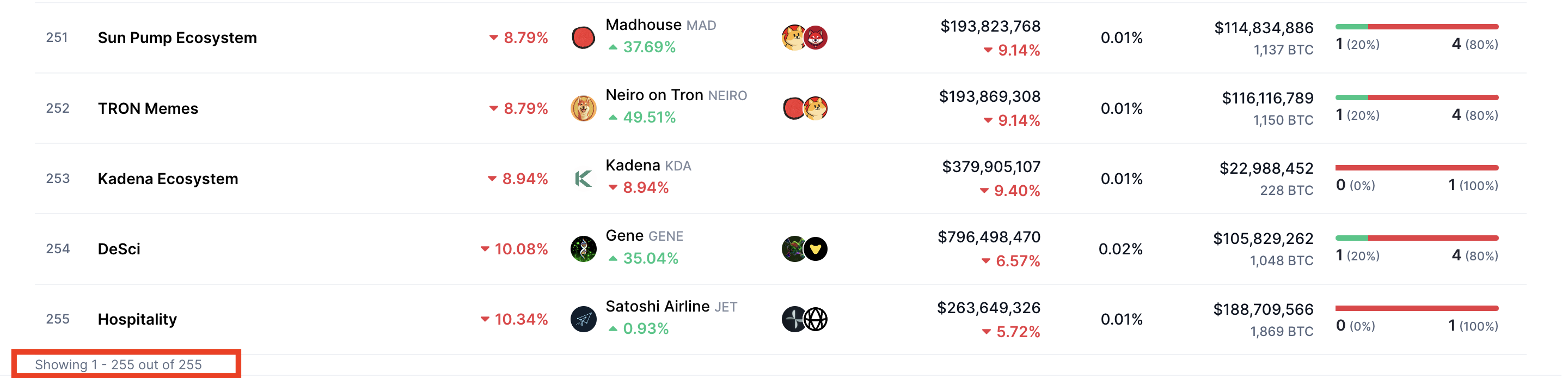Click the Showing 1 - 255 out of 255 text
The width and height of the screenshot is (1568, 378).
[118, 364]
